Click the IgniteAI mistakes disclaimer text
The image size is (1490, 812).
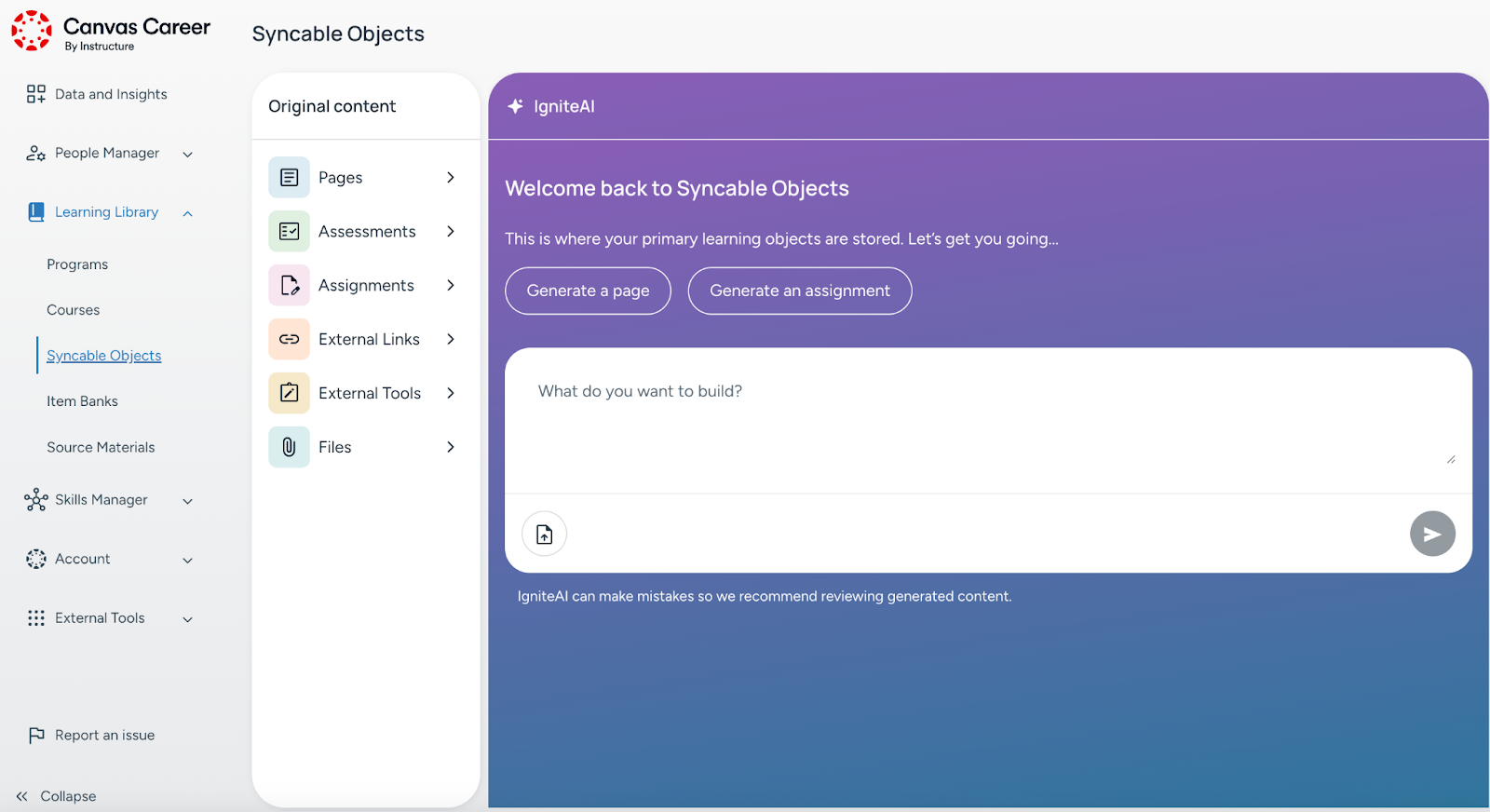[765, 596]
